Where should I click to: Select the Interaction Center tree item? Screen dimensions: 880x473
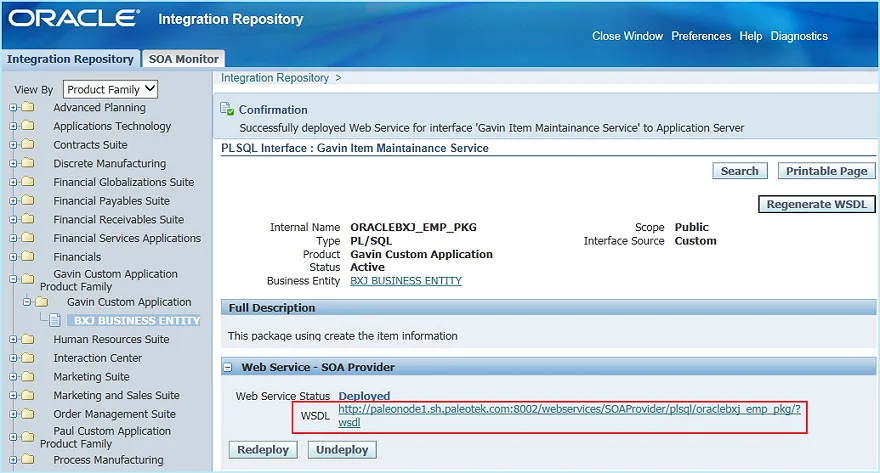[x=98, y=357]
